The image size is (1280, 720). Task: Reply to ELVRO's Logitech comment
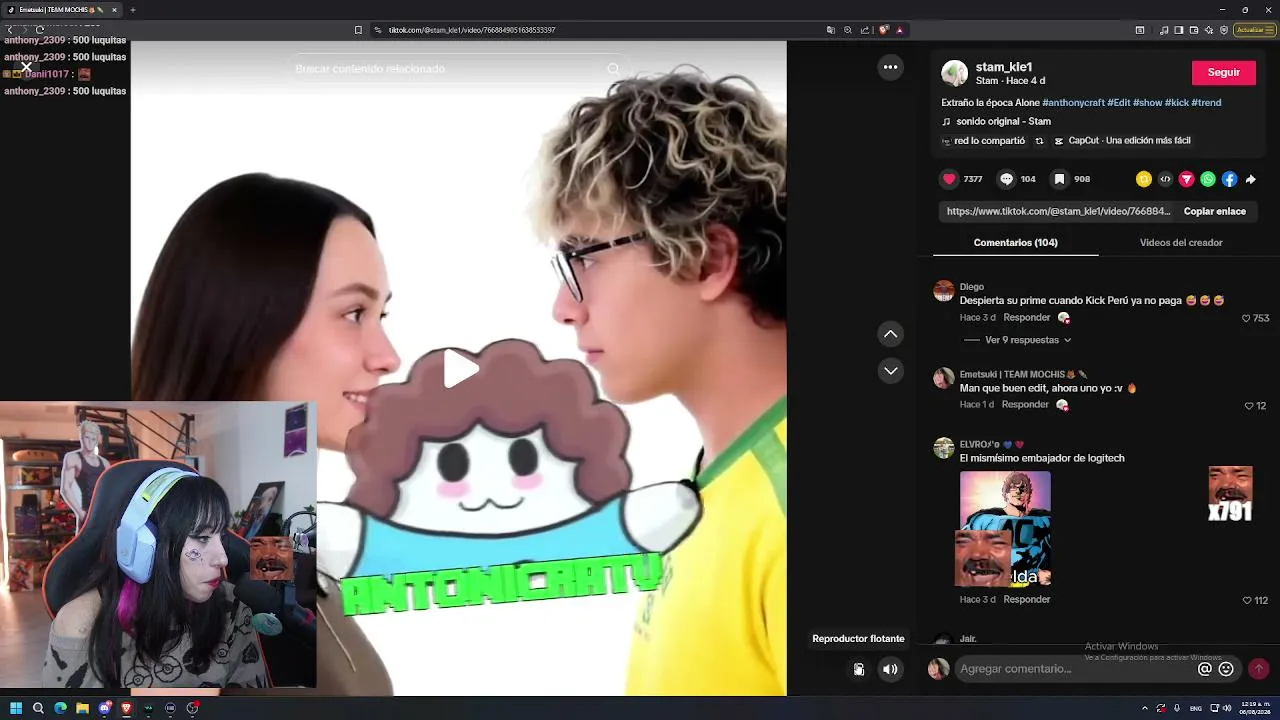pyautogui.click(x=1027, y=600)
